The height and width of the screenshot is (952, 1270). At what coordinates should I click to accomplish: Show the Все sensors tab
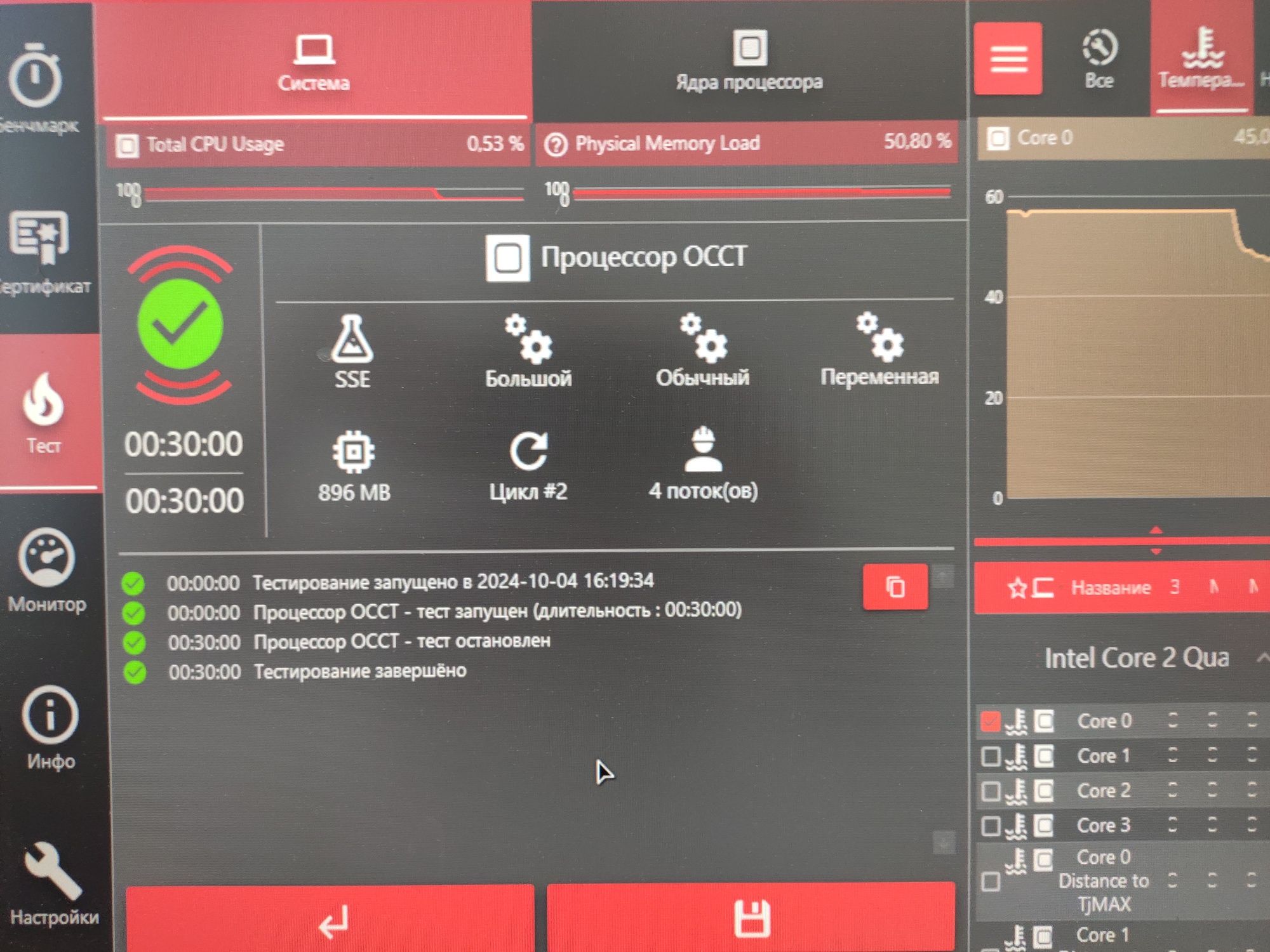[1099, 60]
